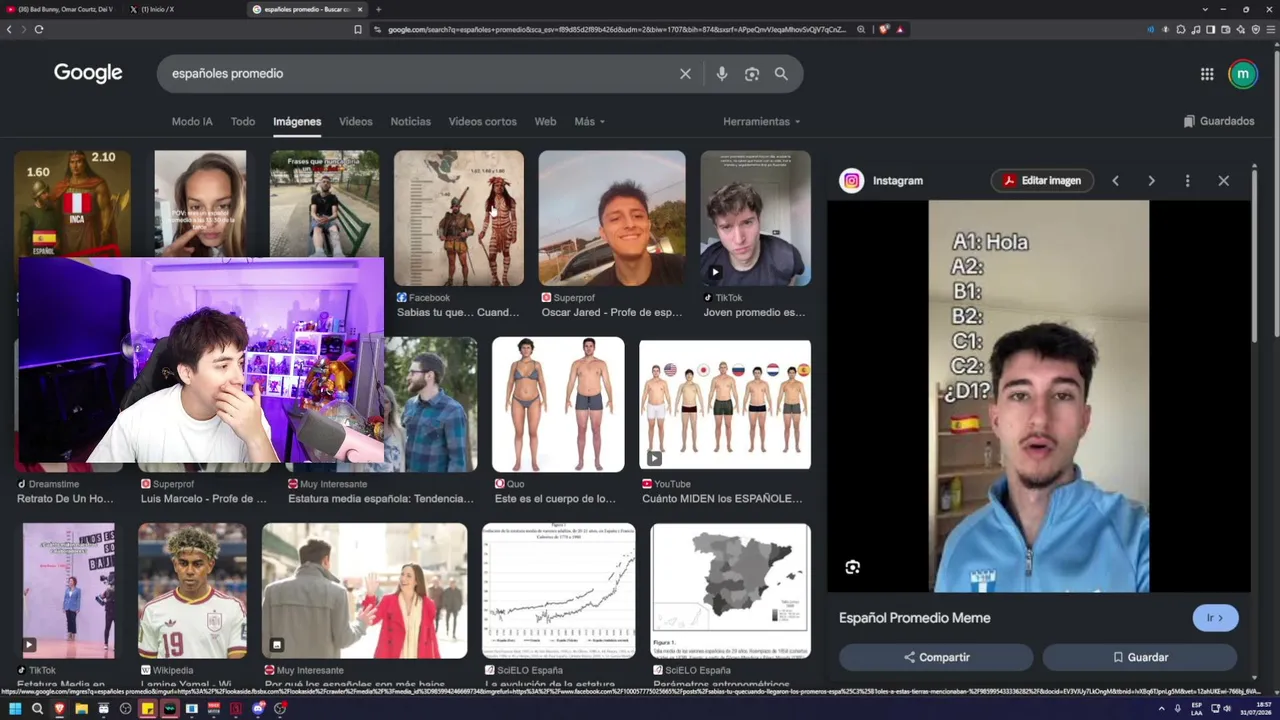This screenshot has height=720, width=1280.
Task: Open the Windows Start menu
Action: 15,709
